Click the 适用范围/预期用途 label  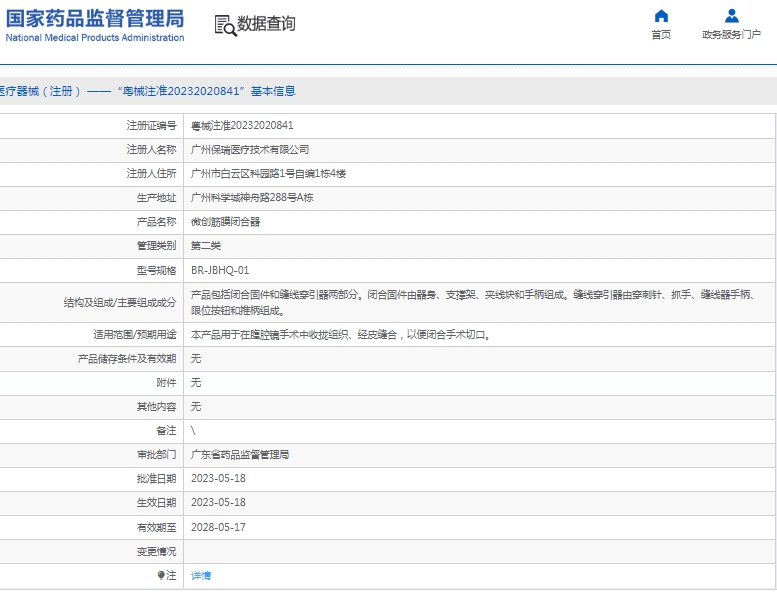pos(135,335)
